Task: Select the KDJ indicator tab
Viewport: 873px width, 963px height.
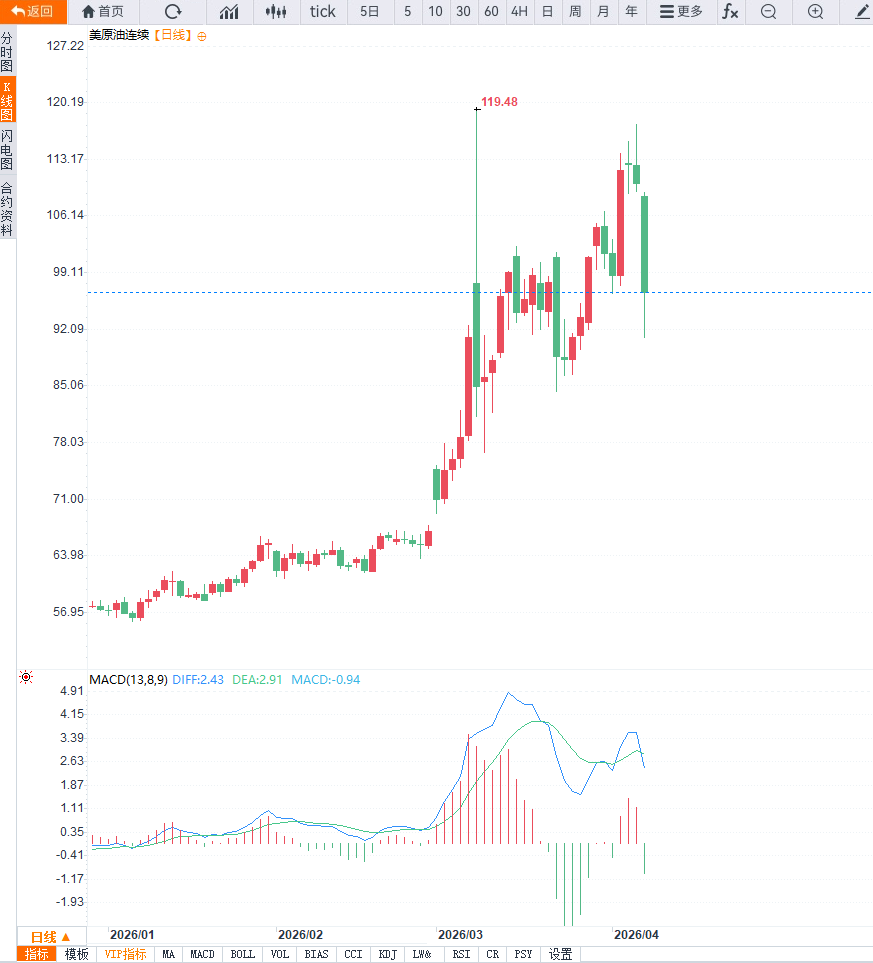Action: coord(387,954)
